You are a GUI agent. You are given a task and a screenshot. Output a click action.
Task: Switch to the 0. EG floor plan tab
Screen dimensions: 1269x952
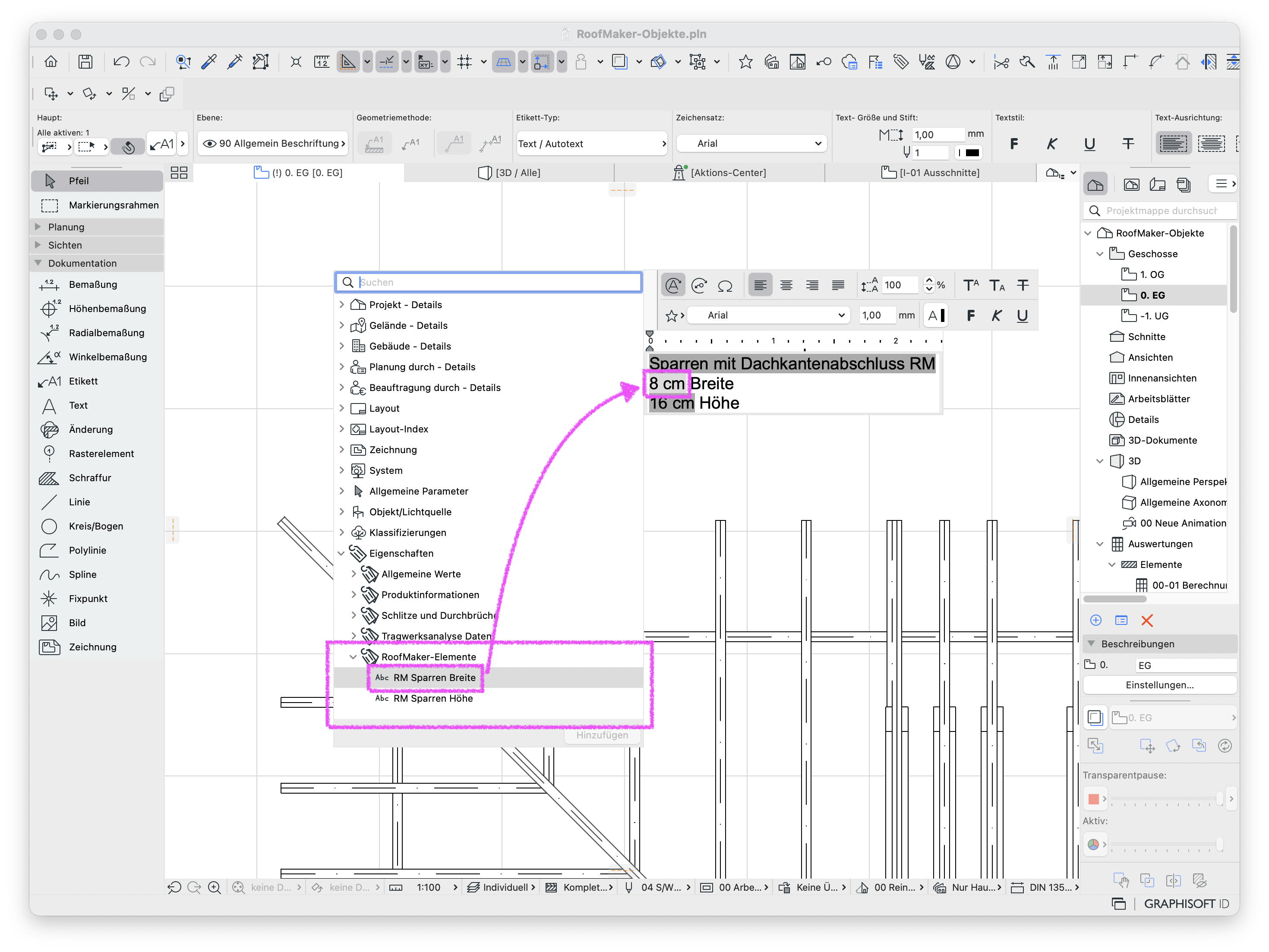298,173
